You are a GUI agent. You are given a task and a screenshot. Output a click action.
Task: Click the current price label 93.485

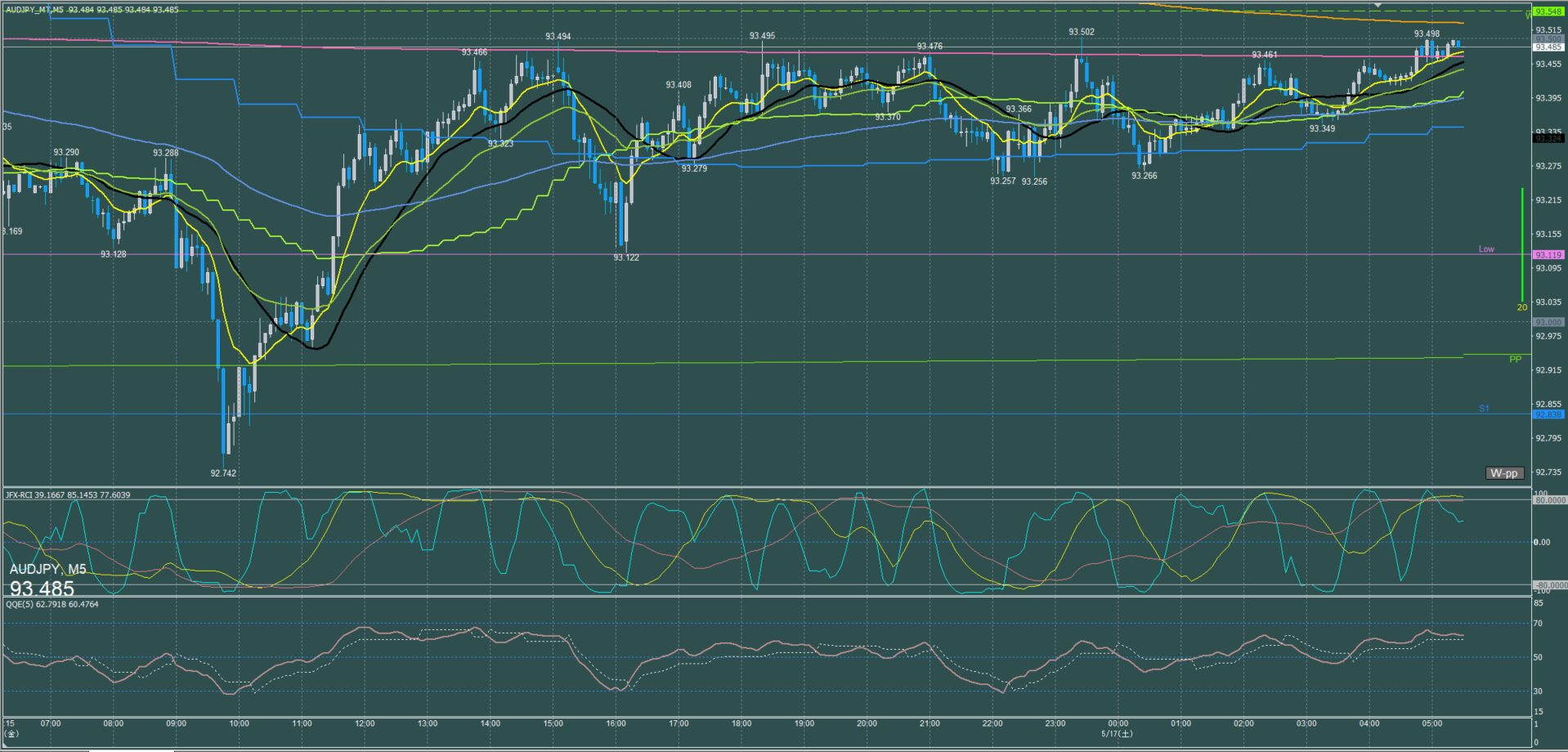[x=1548, y=47]
